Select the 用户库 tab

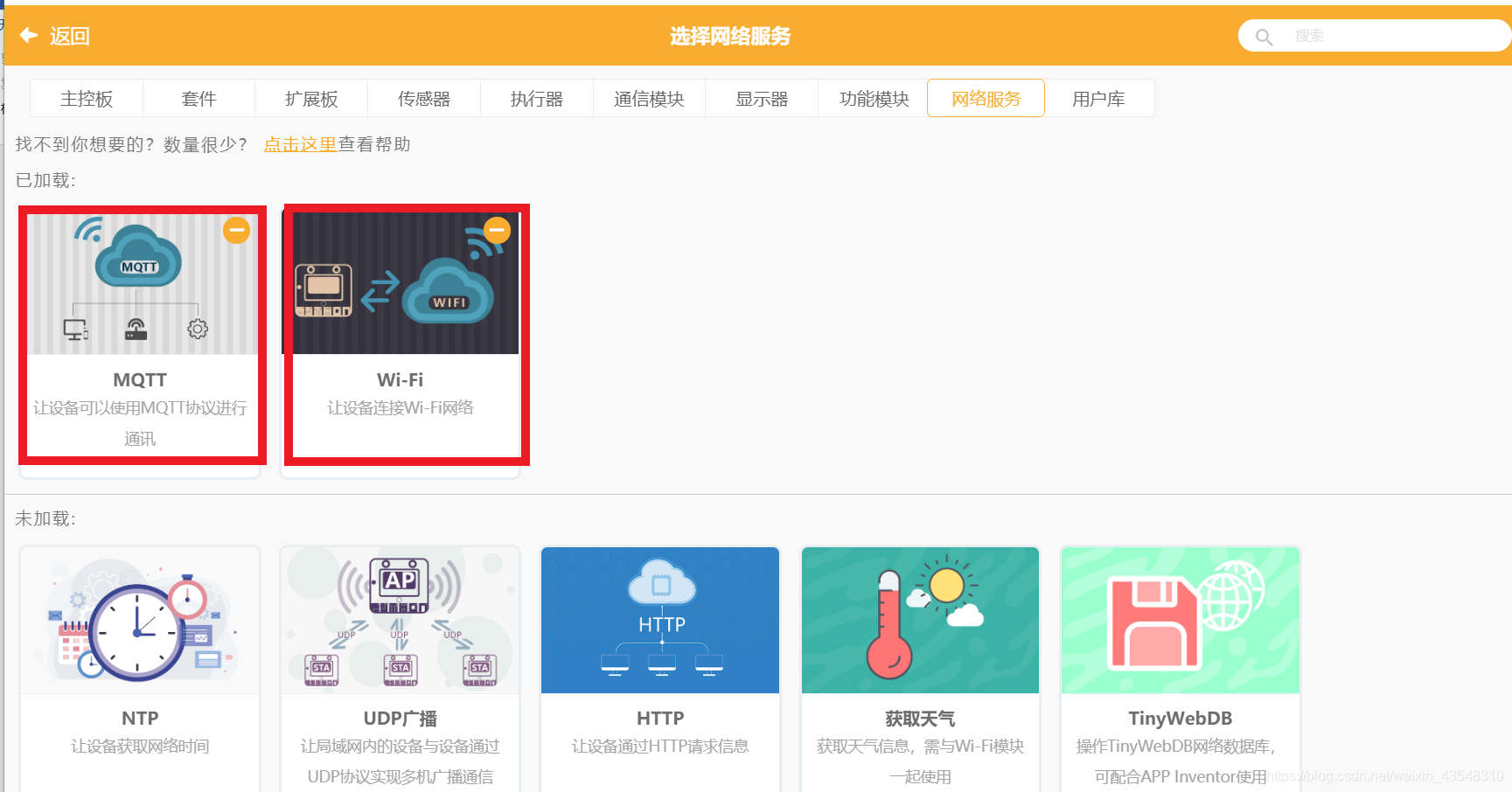(x=1097, y=99)
